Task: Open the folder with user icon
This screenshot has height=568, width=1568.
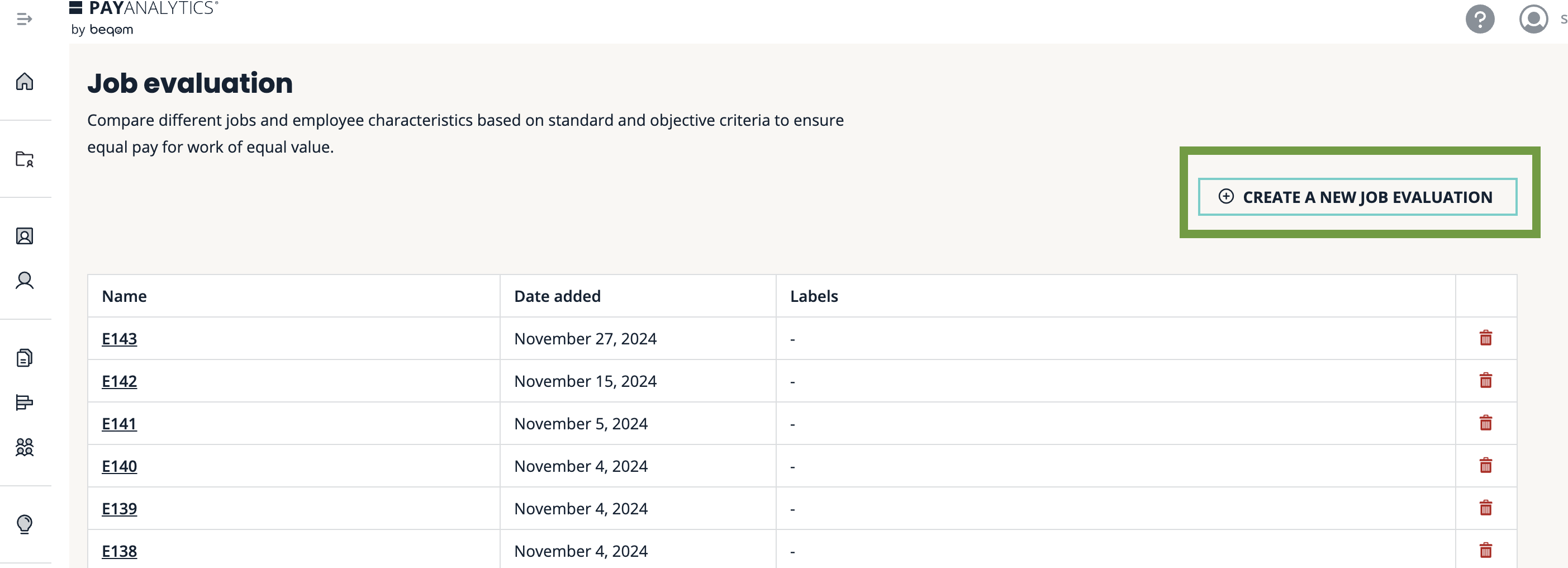Action: coord(25,159)
